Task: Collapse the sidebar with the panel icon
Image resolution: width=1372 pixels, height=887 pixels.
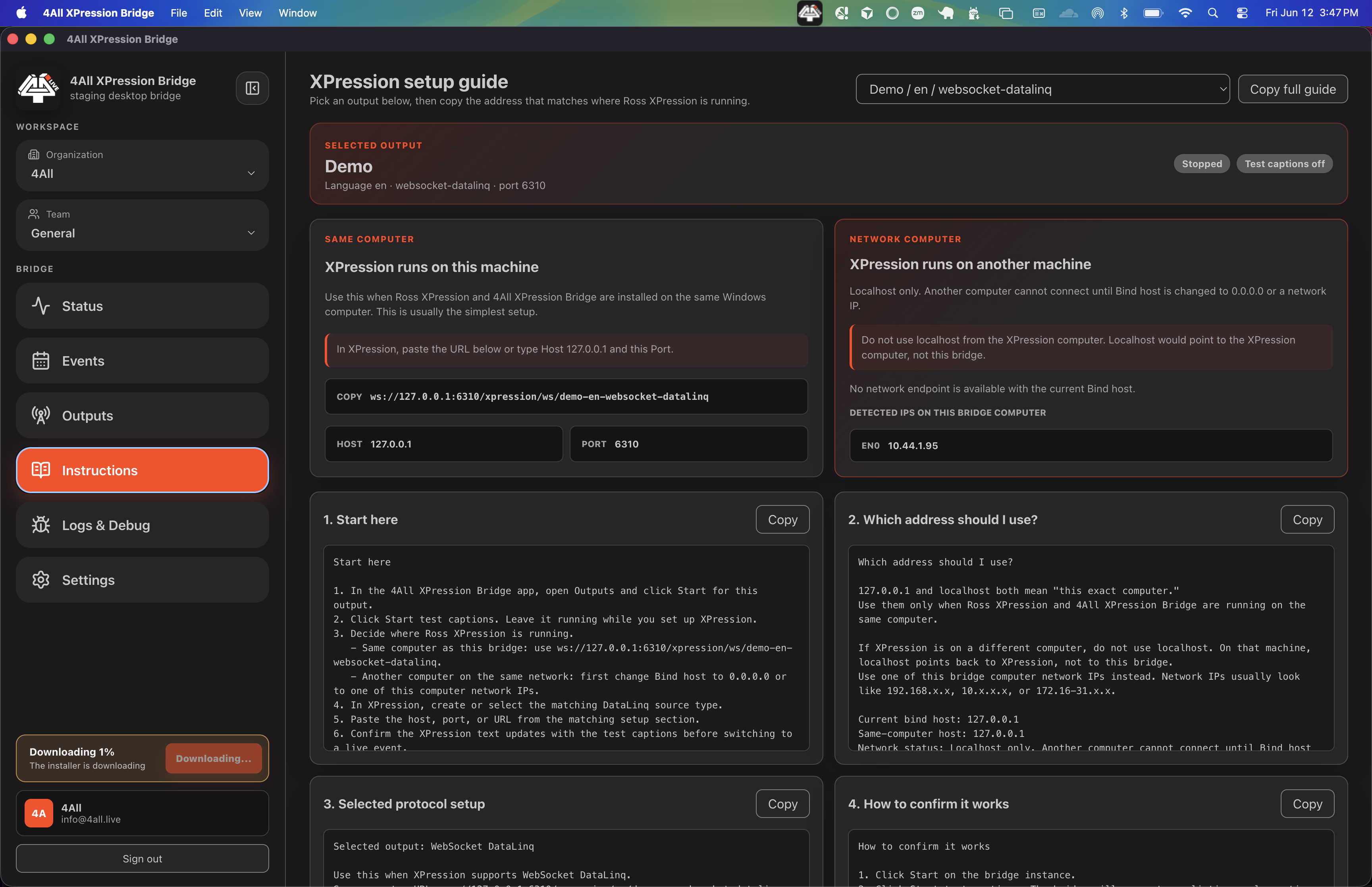Action: [252, 88]
